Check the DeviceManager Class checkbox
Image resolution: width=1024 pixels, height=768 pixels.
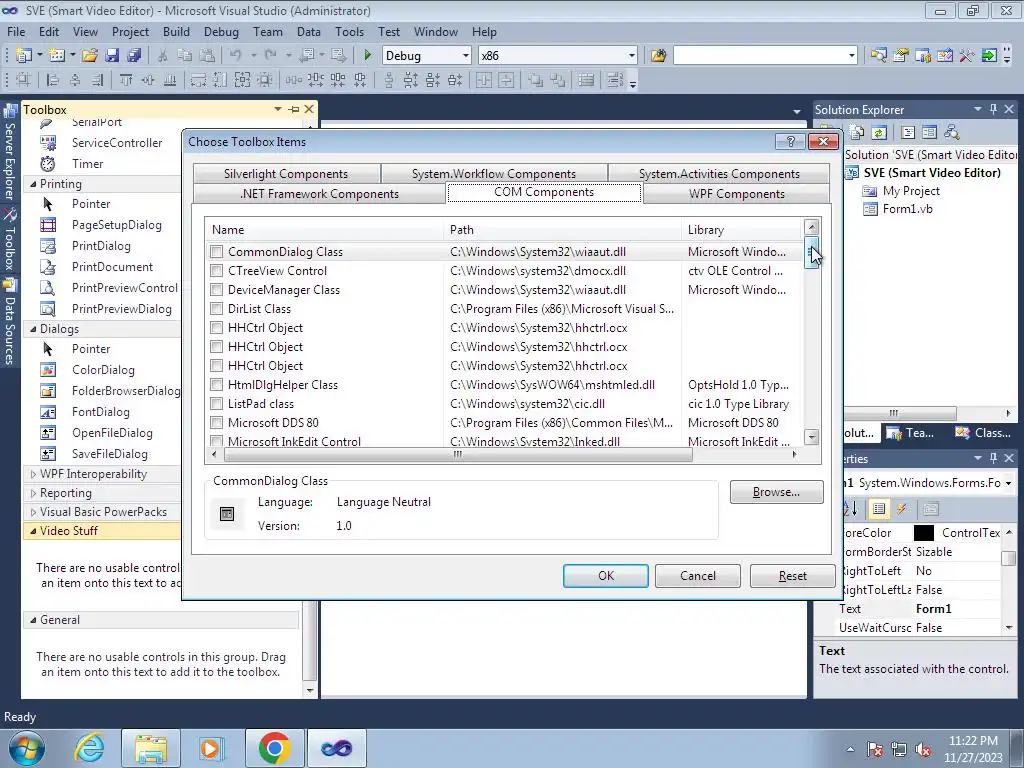tap(216, 289)
